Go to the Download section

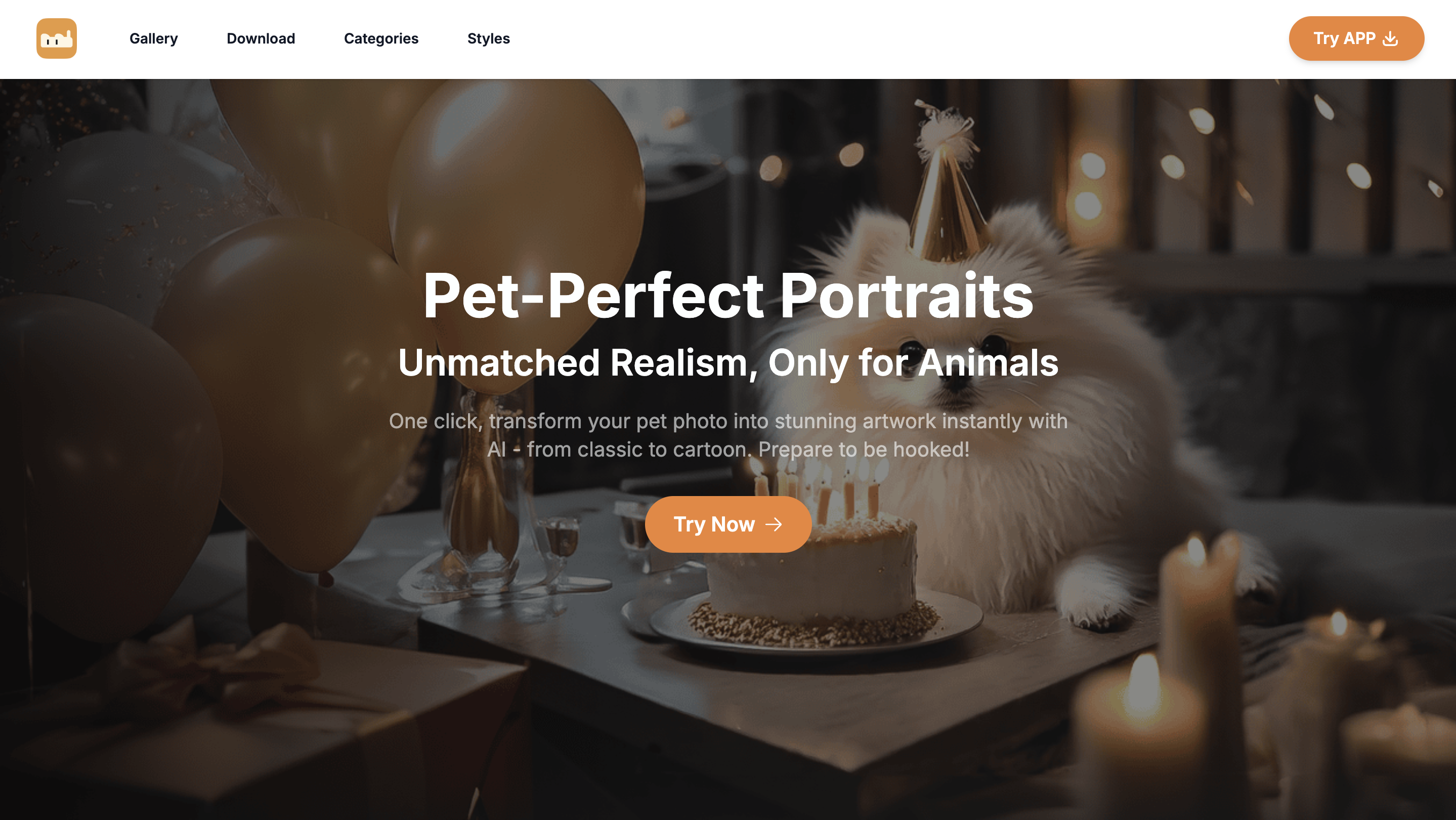pyautogui.click(x=261, y=38)
